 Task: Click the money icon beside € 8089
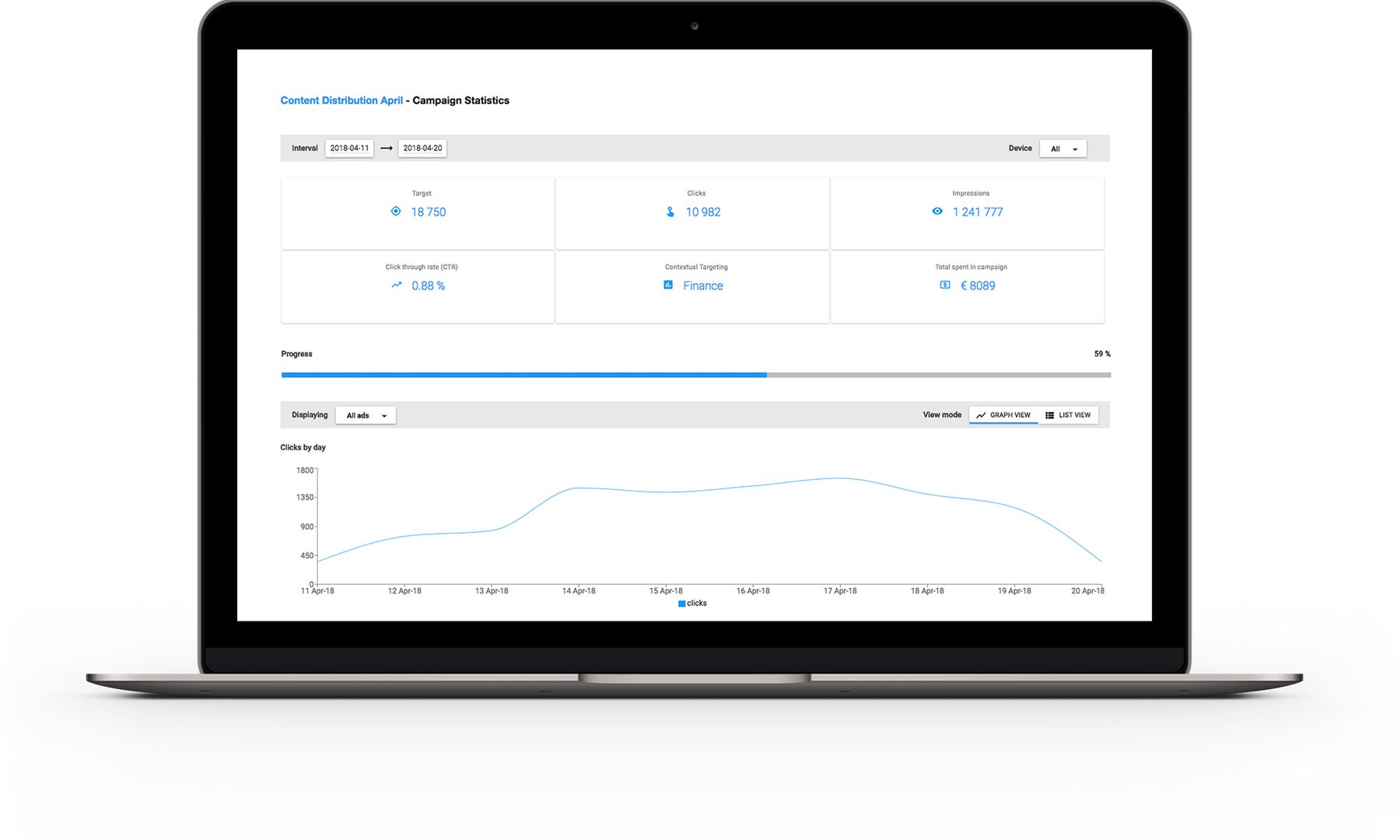945,285
